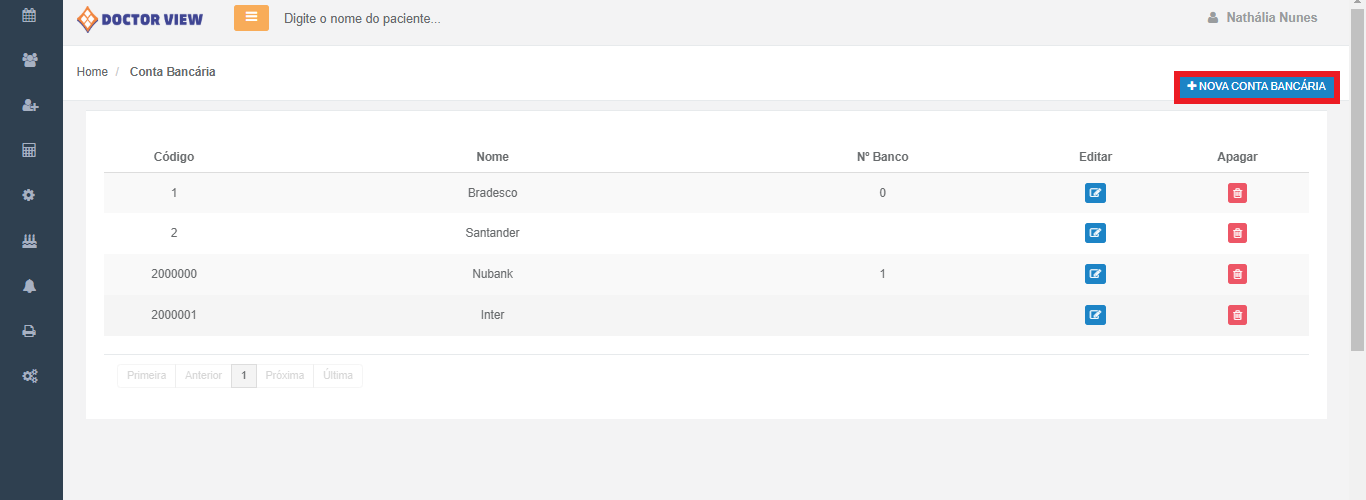Click the printer sidebar icon
This screenshot has width=1366, height=500.
point(29,331)
